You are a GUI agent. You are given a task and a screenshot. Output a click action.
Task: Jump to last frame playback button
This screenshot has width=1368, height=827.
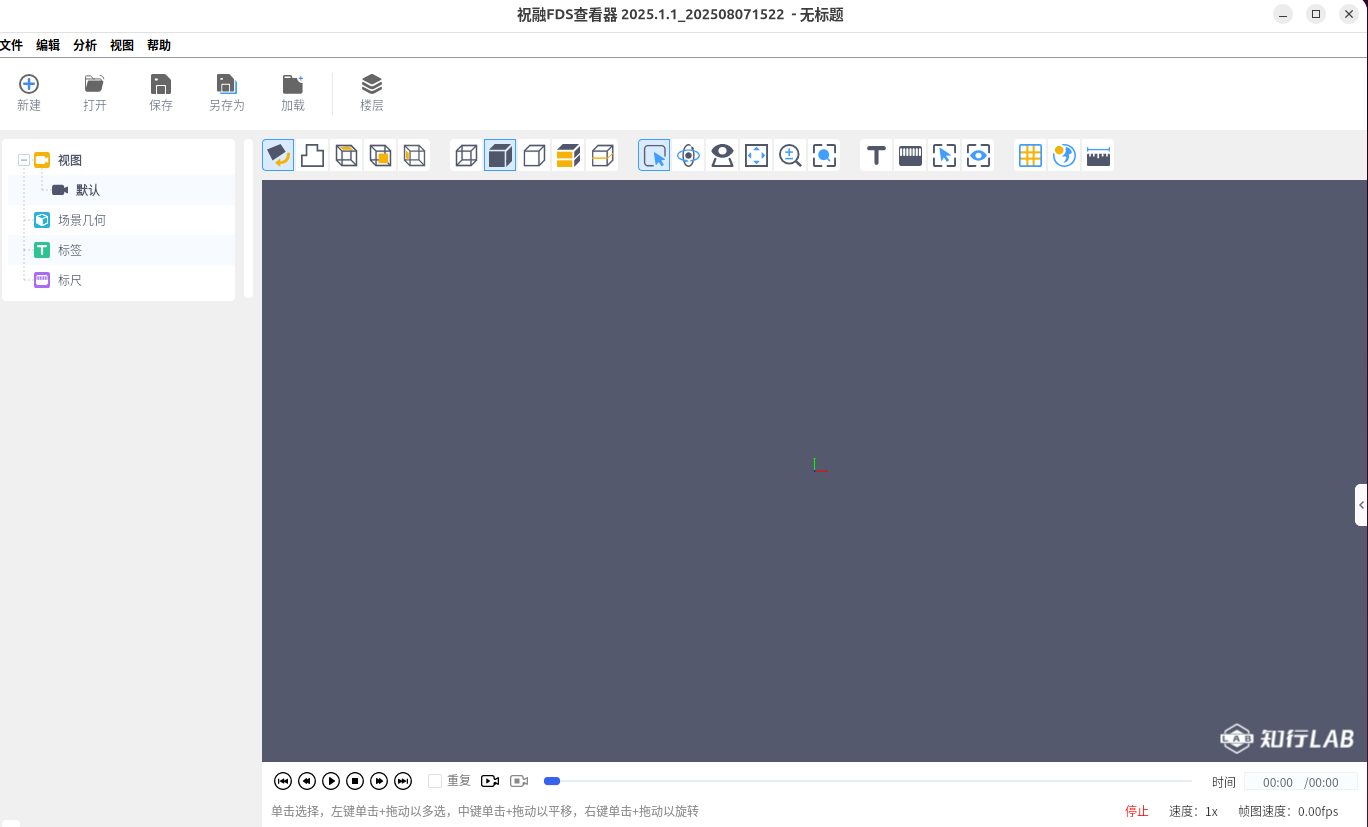(x=403, y=781)
